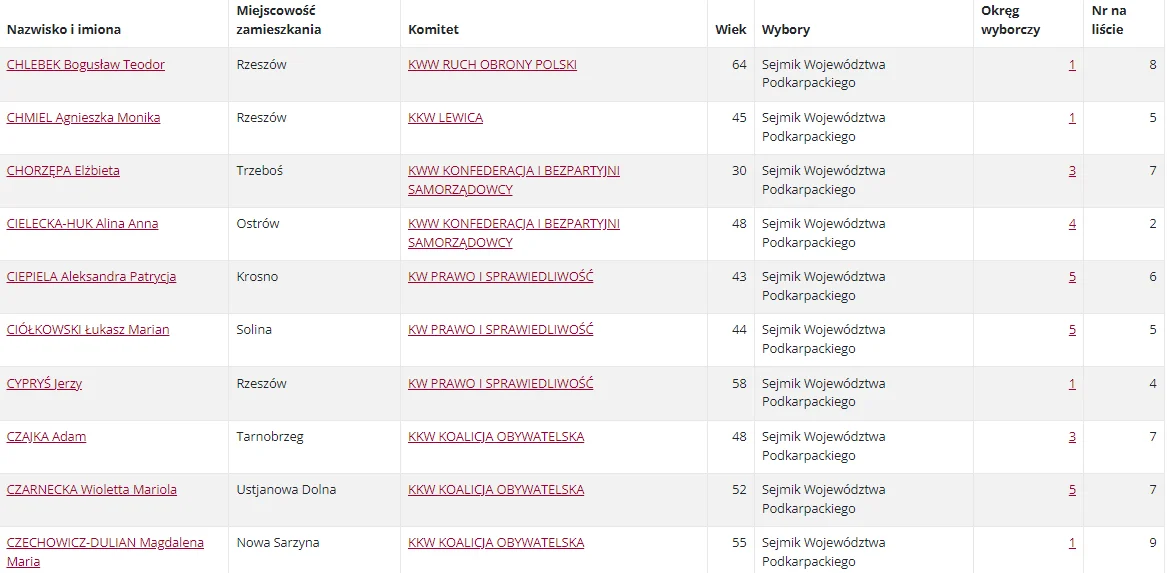This screenshot has height=573, width=1167.
Task: Click the Wiek column header
Action: (x=730, y=30)
